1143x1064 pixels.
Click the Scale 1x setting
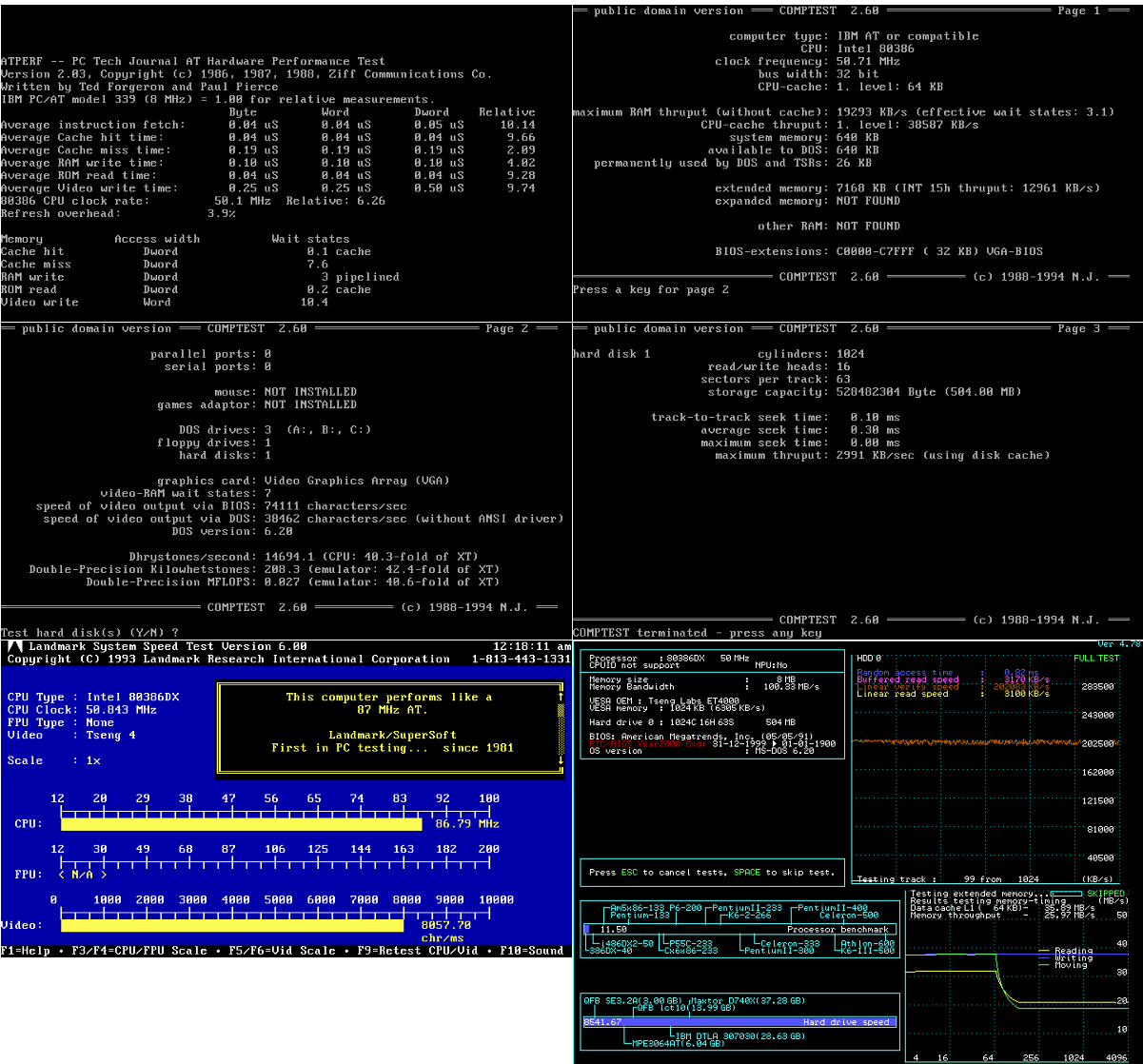point(54,760)
